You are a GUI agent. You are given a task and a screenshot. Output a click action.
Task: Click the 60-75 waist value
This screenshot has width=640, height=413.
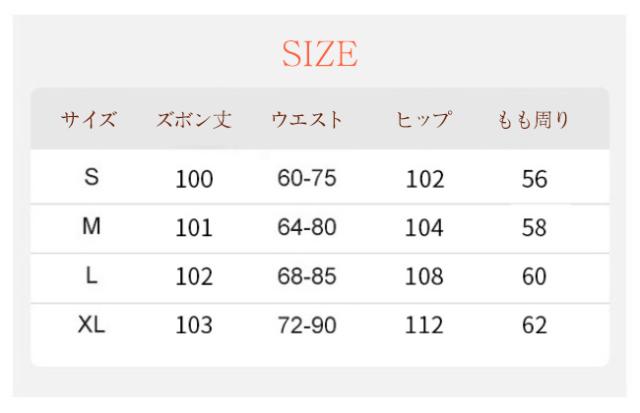(307, 179)
